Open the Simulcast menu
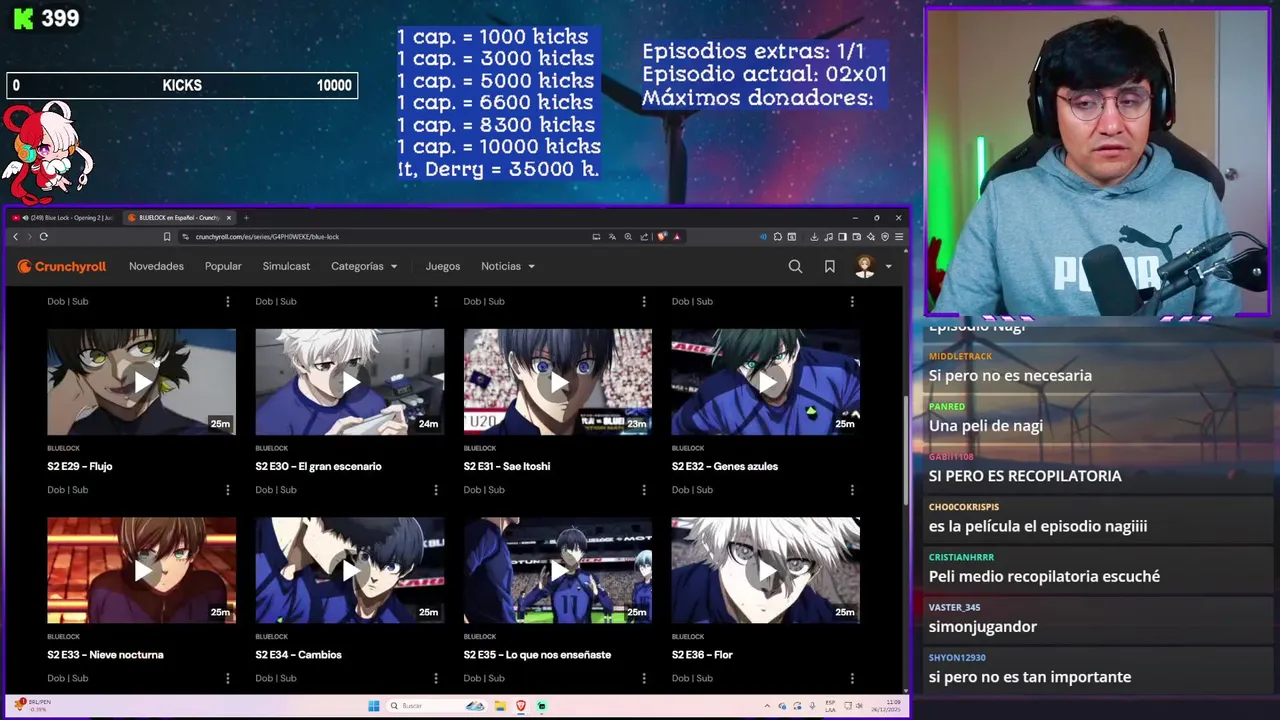The height and width of the screenshot is (720, 1280). (x=286, y=266)
